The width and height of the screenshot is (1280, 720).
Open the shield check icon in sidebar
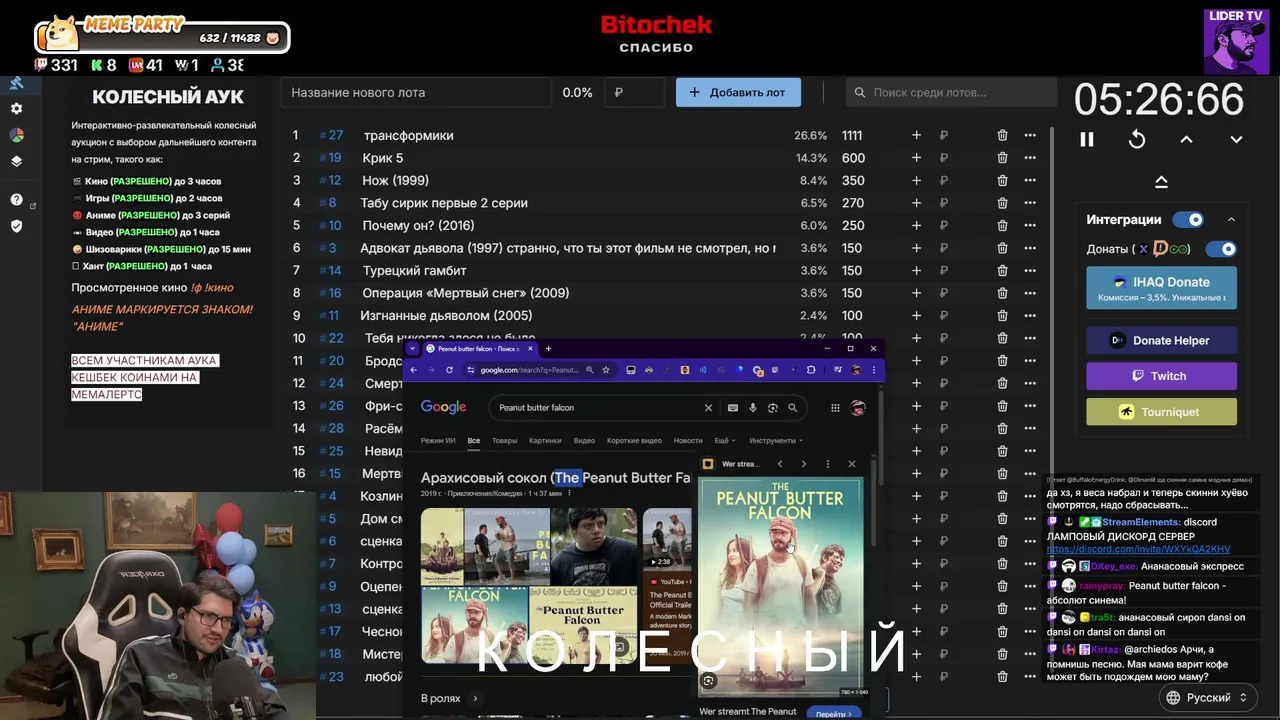16,226
